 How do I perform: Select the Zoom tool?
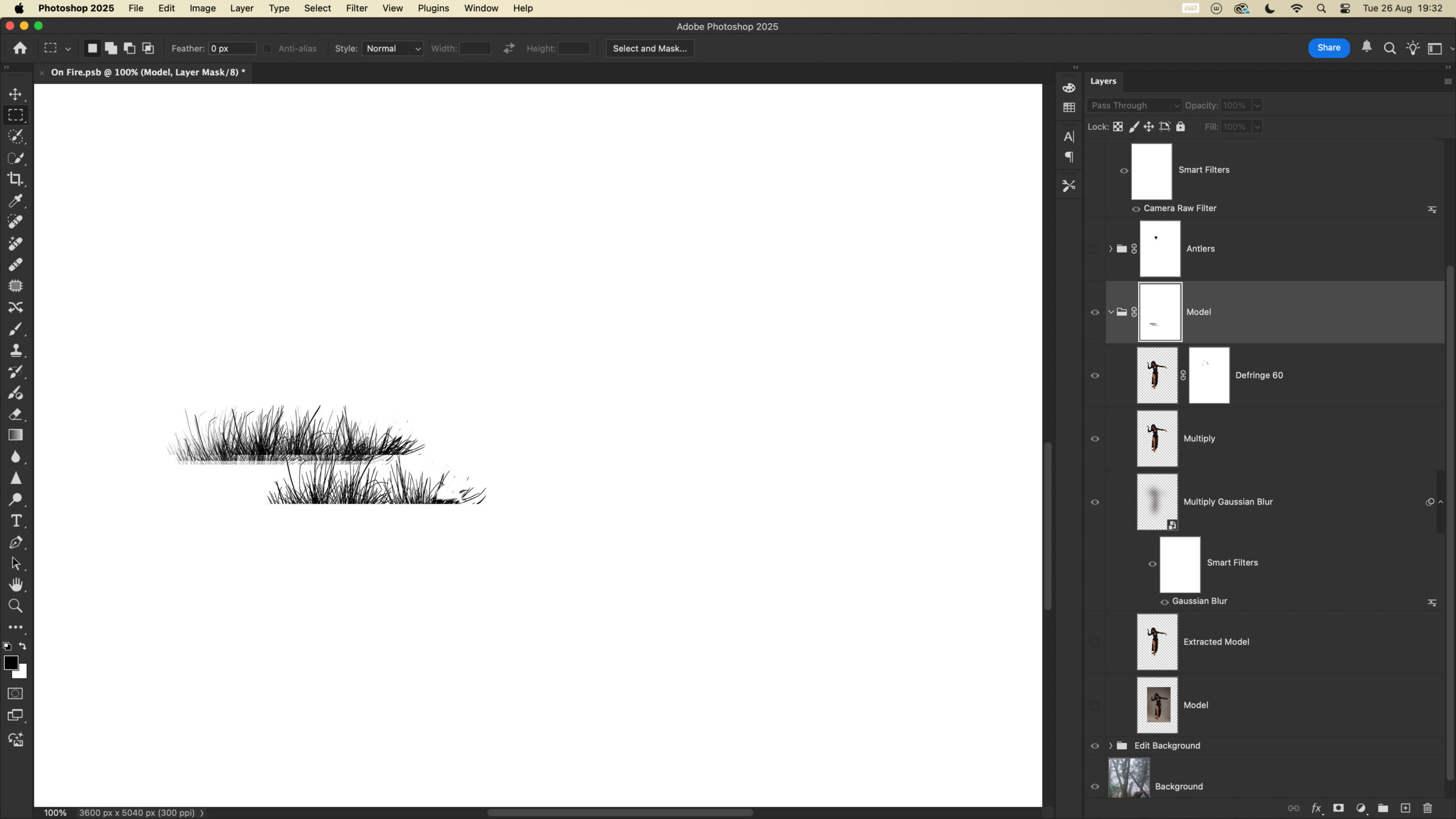point(15,606)
